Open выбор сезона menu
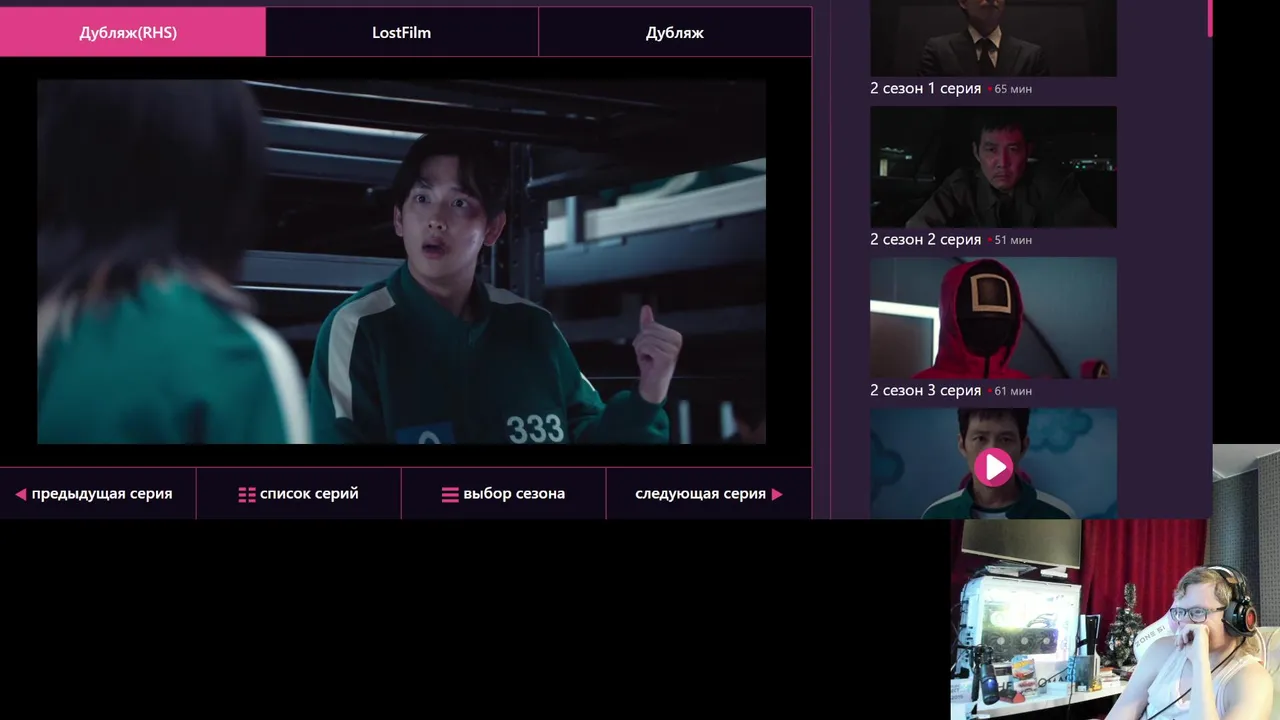 click(503, 494)
